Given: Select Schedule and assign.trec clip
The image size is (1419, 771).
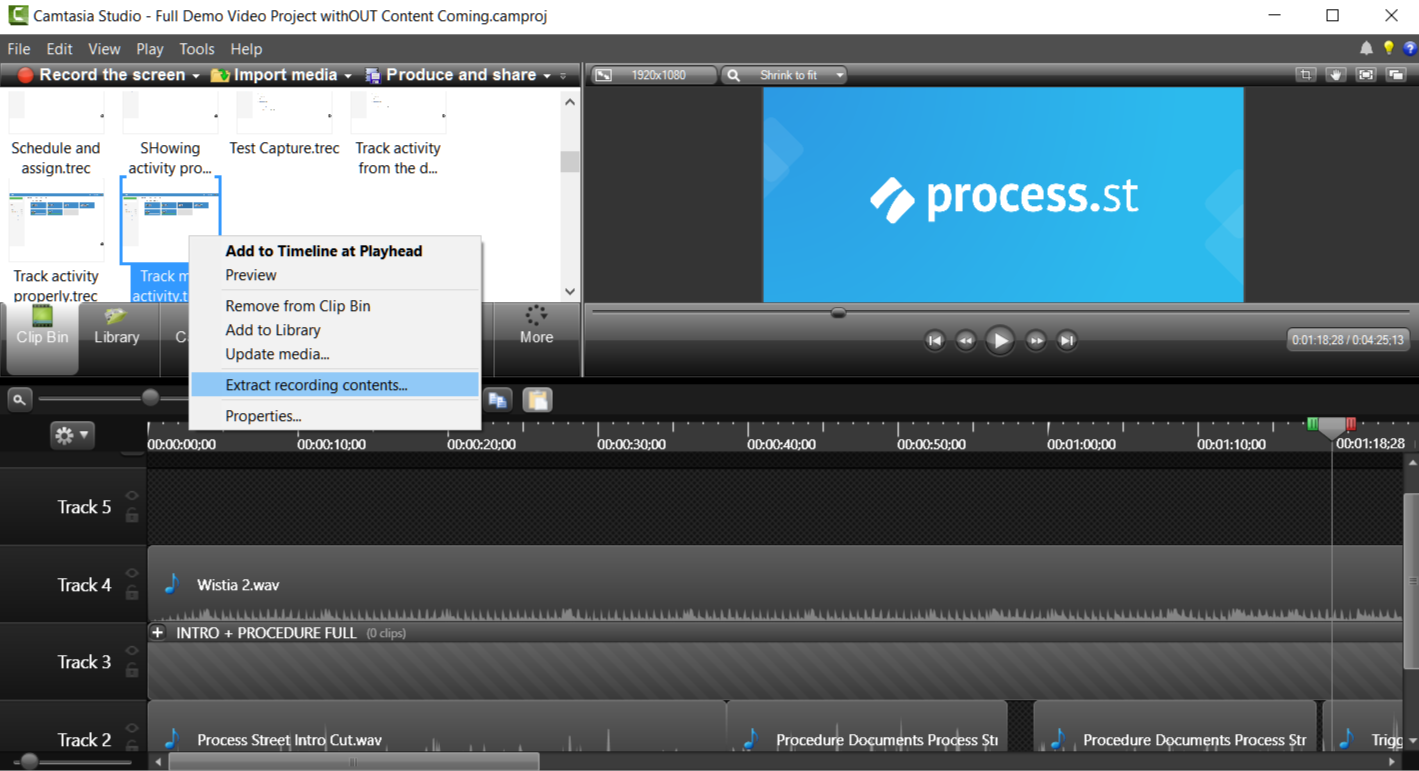Looking at the screenshot, I should 56,133.
